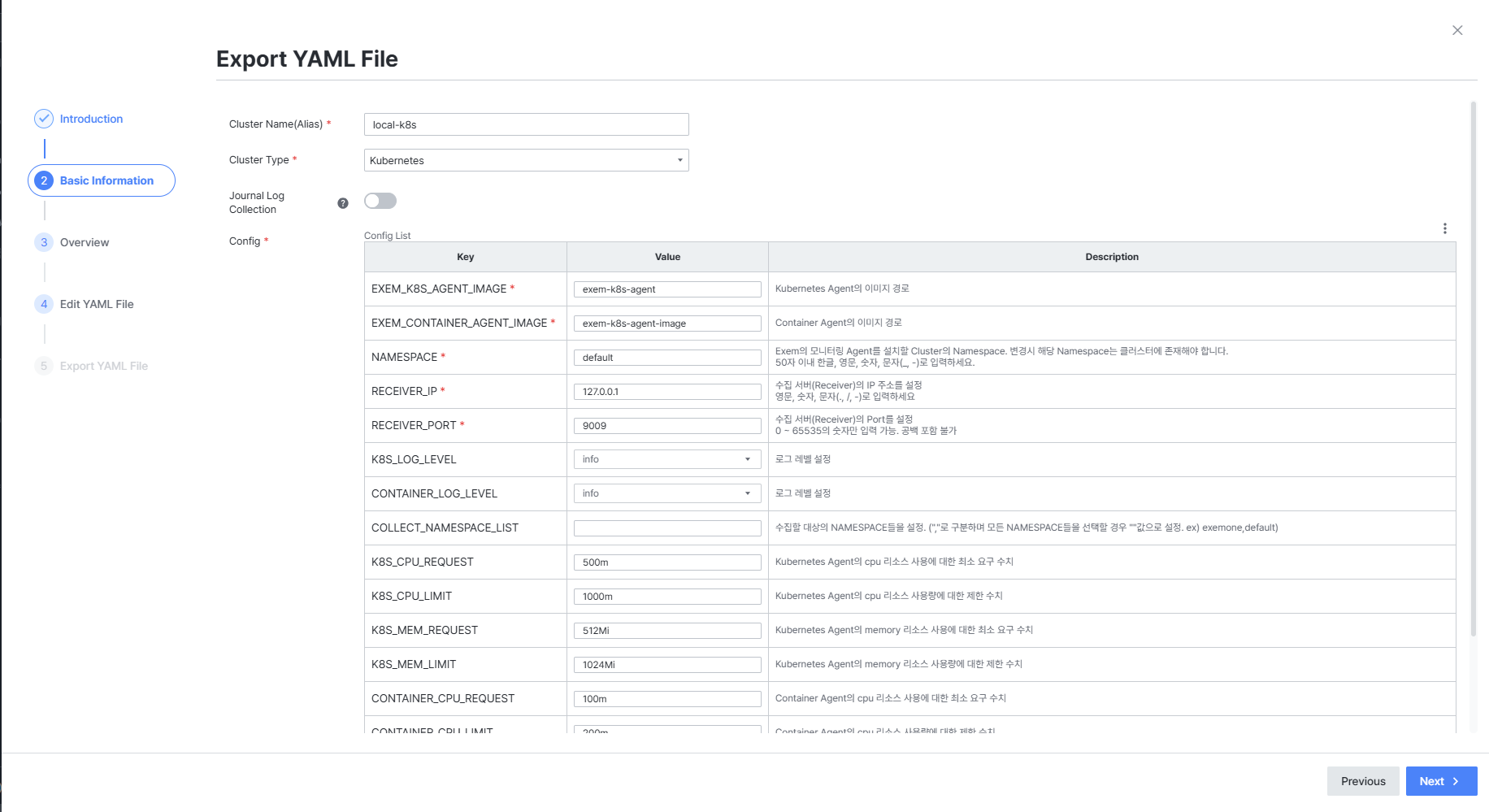Screen dimensions: 1489x812
Task: Click the Previous button
Action: [x=1363, y=781]
